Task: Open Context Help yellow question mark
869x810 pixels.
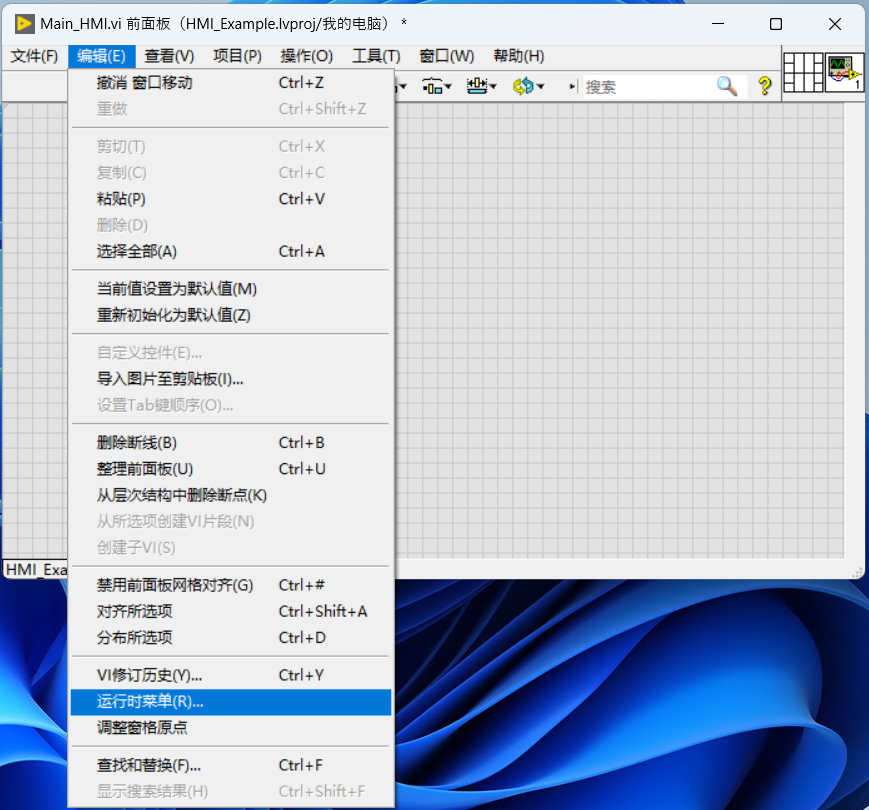Action: pos(765,86)
